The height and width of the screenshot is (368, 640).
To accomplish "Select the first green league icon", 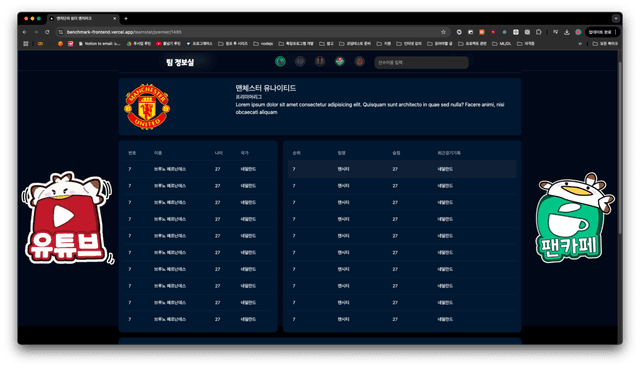I will pyautogui.click(x=280, y=62).
